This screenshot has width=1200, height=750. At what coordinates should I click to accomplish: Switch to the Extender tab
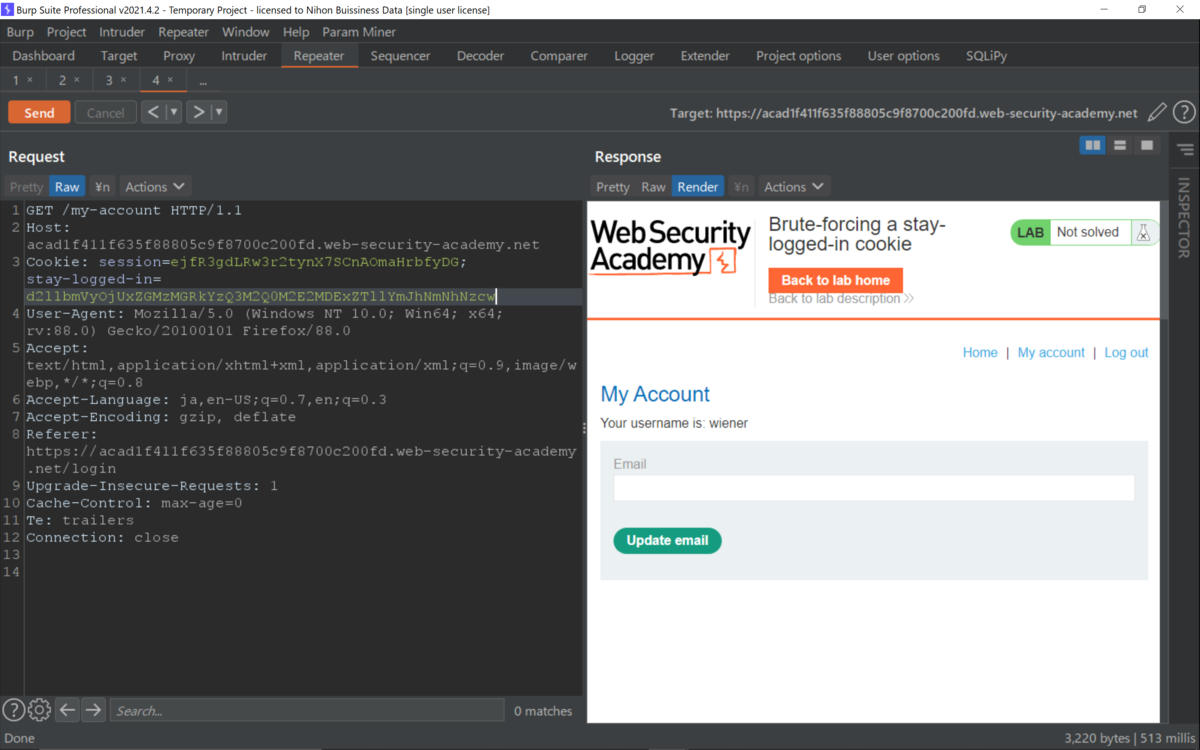coord(705,56)
